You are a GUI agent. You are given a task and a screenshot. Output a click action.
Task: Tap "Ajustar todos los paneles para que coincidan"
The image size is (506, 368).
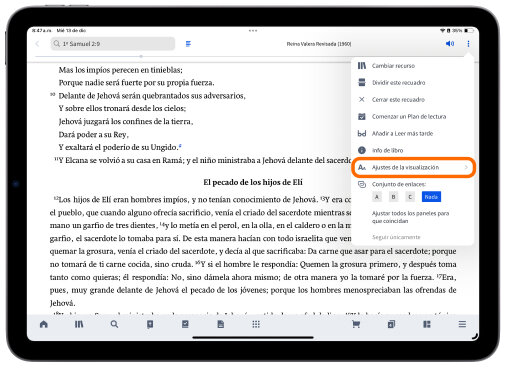[x=410, y=217]
